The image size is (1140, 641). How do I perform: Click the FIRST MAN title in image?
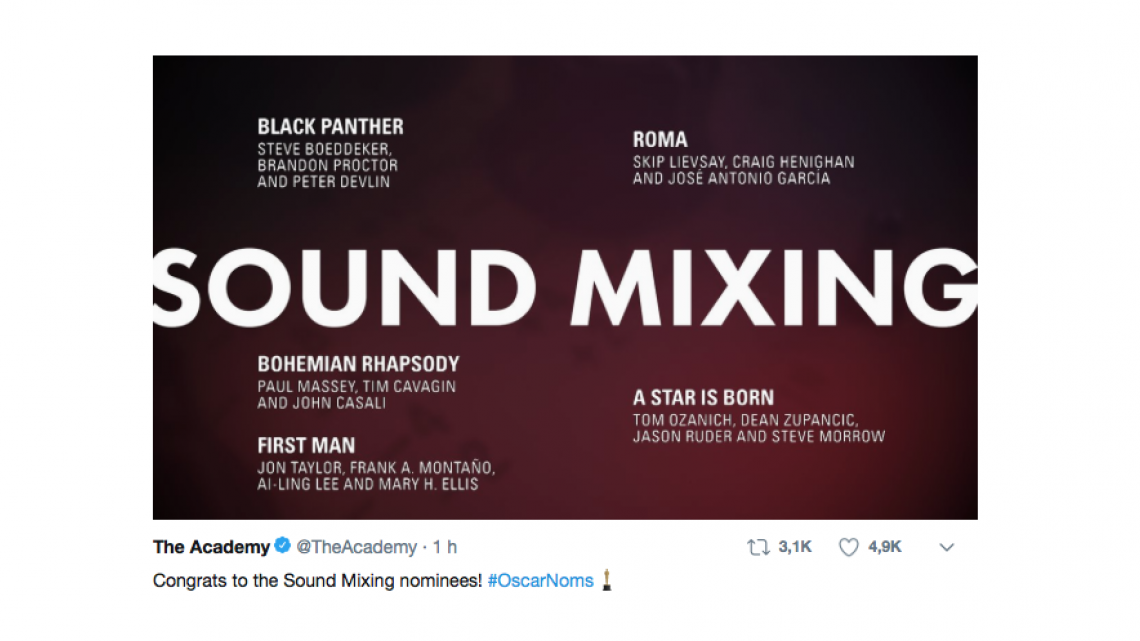[306, 445]
